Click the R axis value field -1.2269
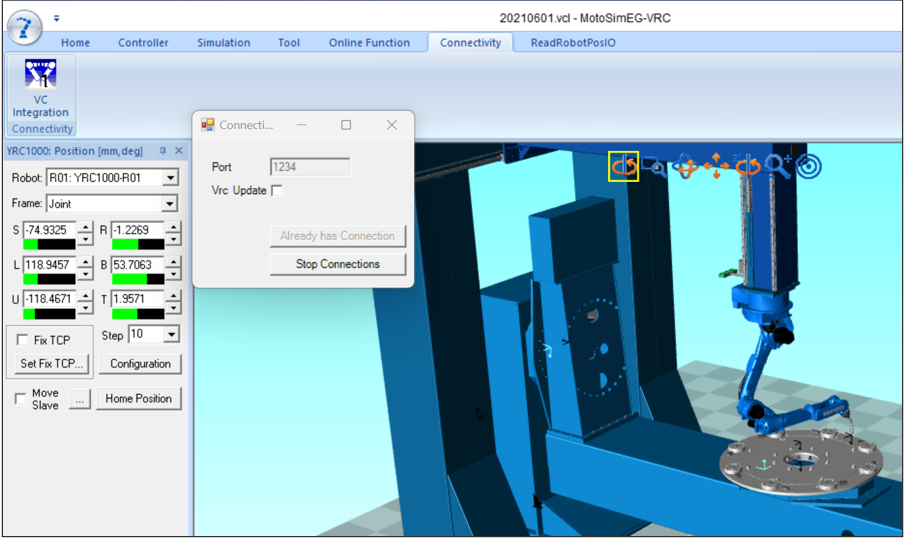 (138, 230)
